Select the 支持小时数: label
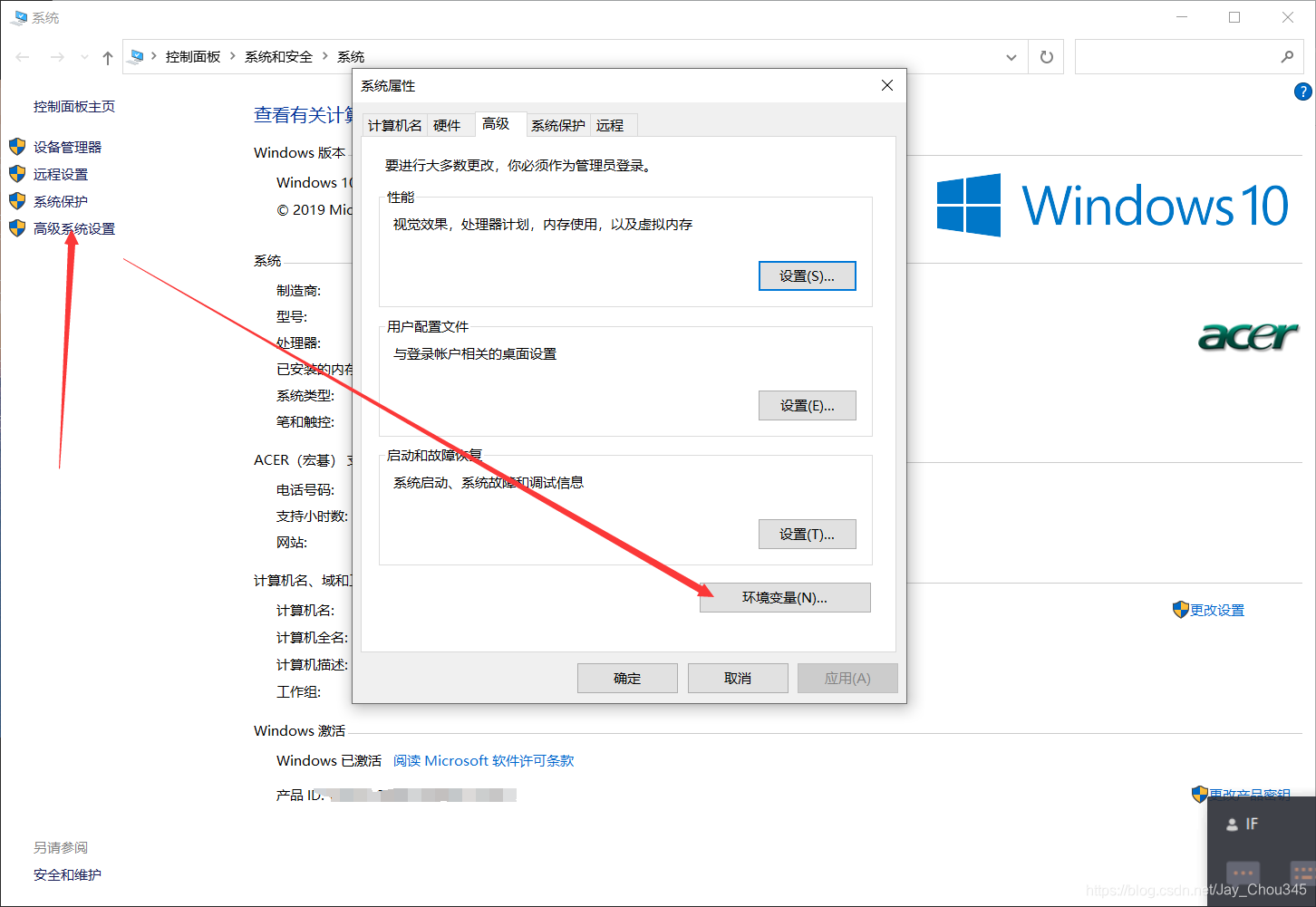1316x907 pixels. point(312,516)
